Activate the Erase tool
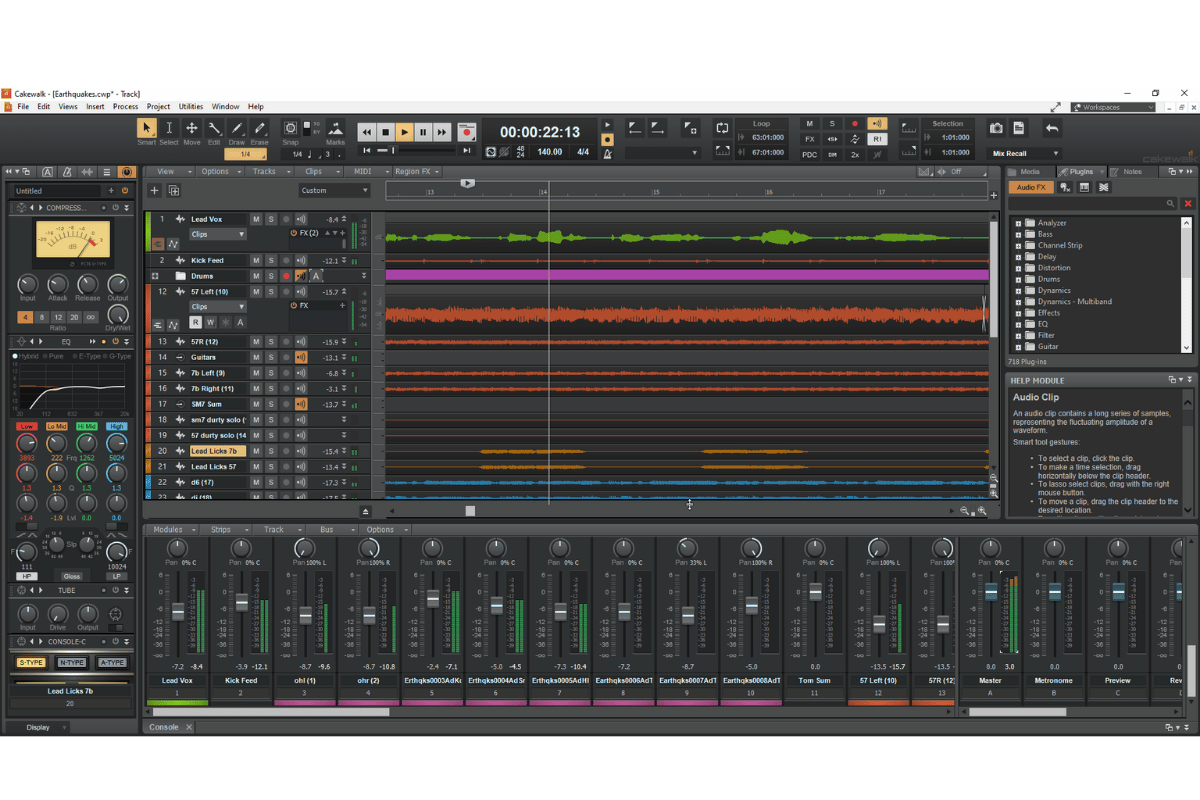Image resolution: width=1200 pixels, height=800 pixels. click(x=258, y=128)
